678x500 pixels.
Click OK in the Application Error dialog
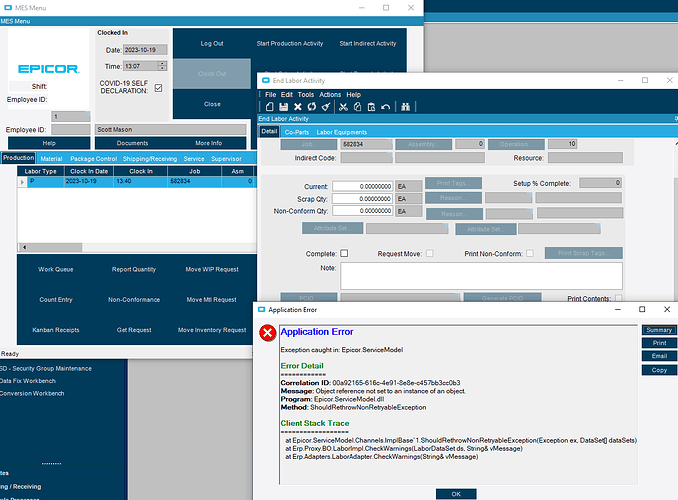pos(456,494)
